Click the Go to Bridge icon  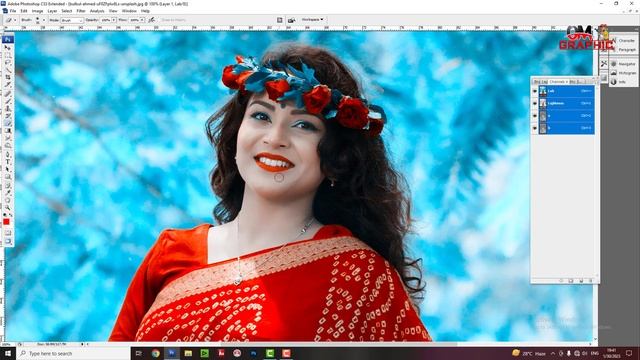[291, 20]
